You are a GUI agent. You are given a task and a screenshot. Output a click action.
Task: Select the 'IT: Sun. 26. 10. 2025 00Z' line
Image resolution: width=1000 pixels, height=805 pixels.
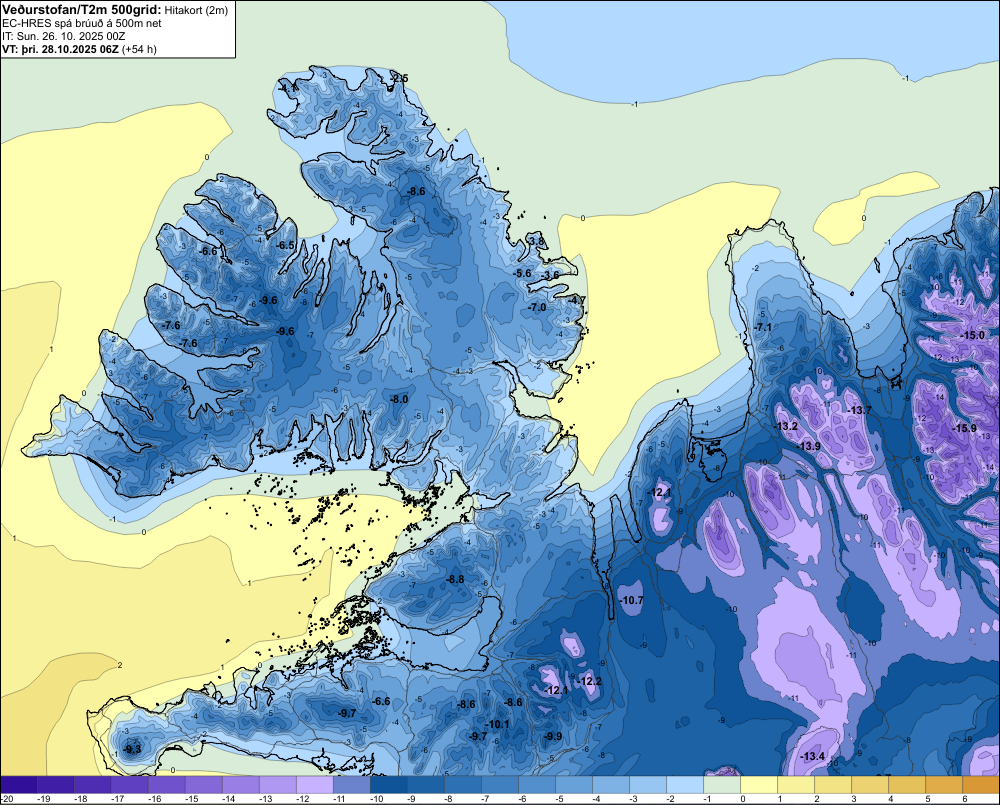64,36
